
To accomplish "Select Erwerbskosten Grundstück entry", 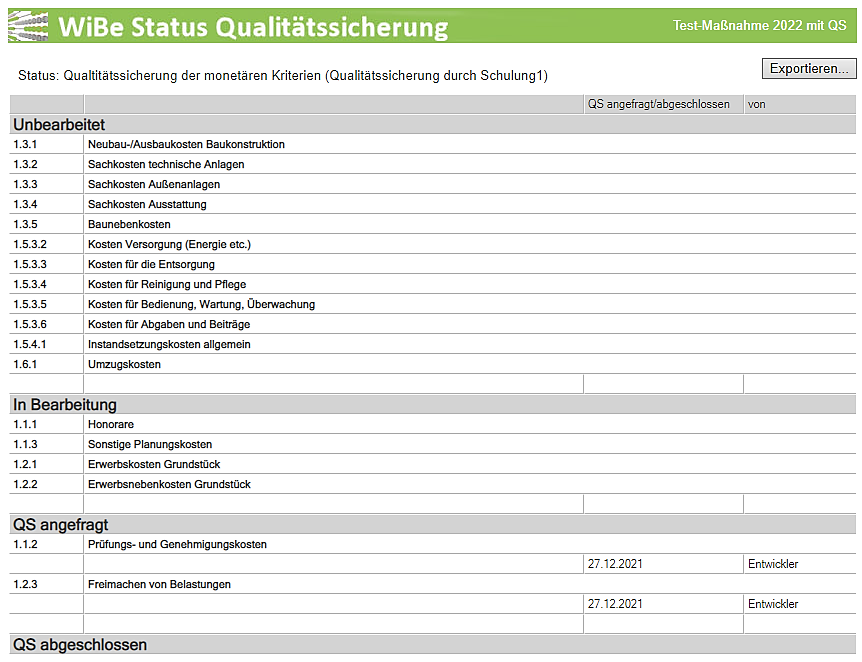I will point(154,464).
